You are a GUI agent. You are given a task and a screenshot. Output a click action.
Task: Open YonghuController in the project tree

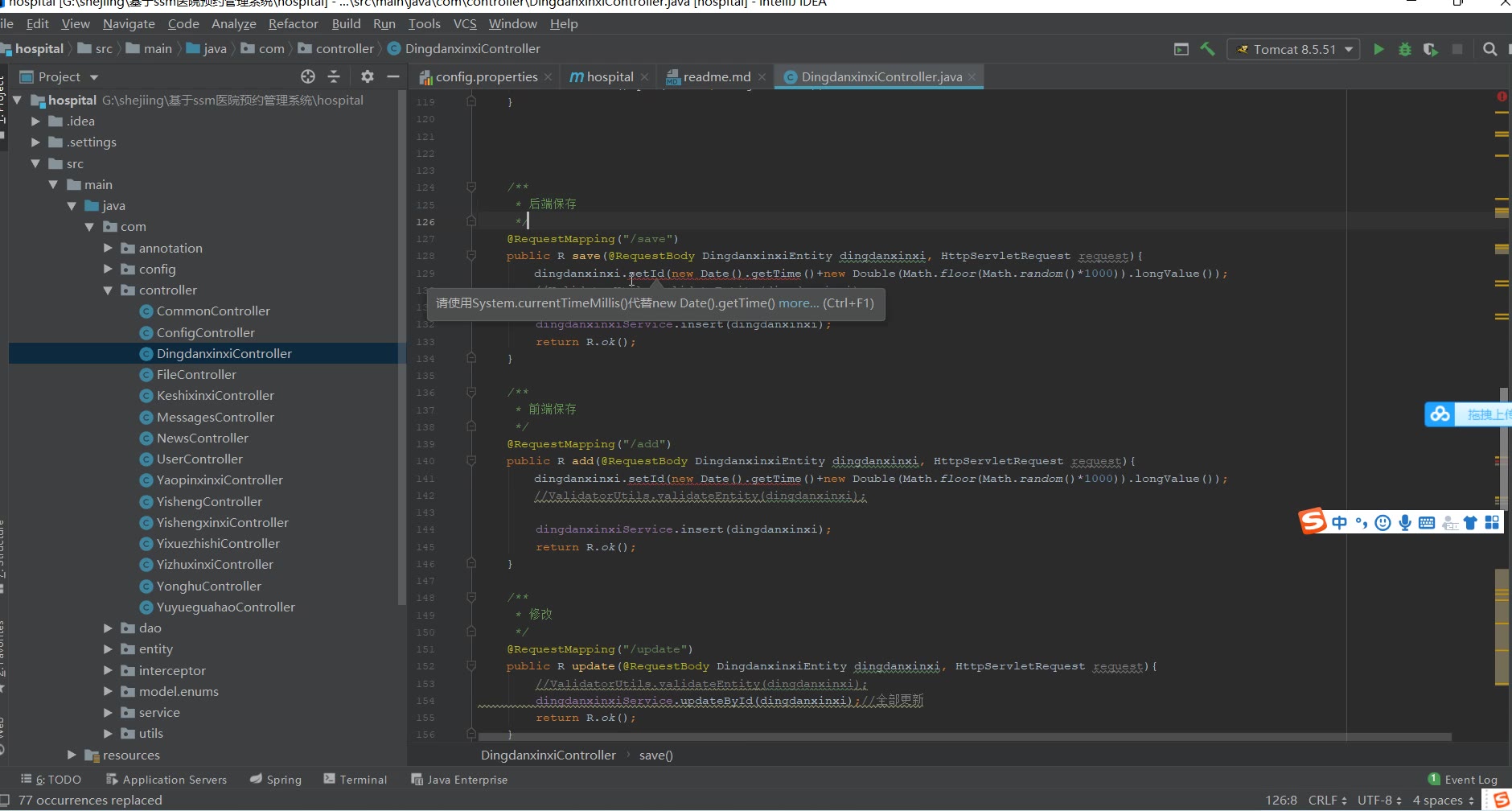208,586
